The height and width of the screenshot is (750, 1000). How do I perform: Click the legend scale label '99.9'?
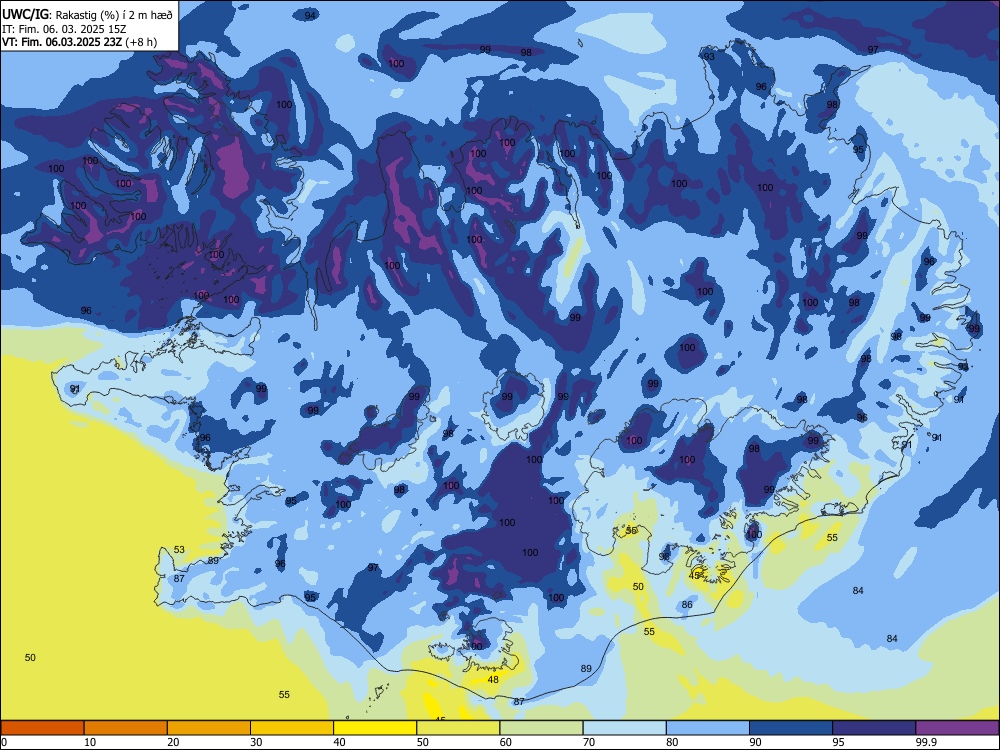click(926, 742)
